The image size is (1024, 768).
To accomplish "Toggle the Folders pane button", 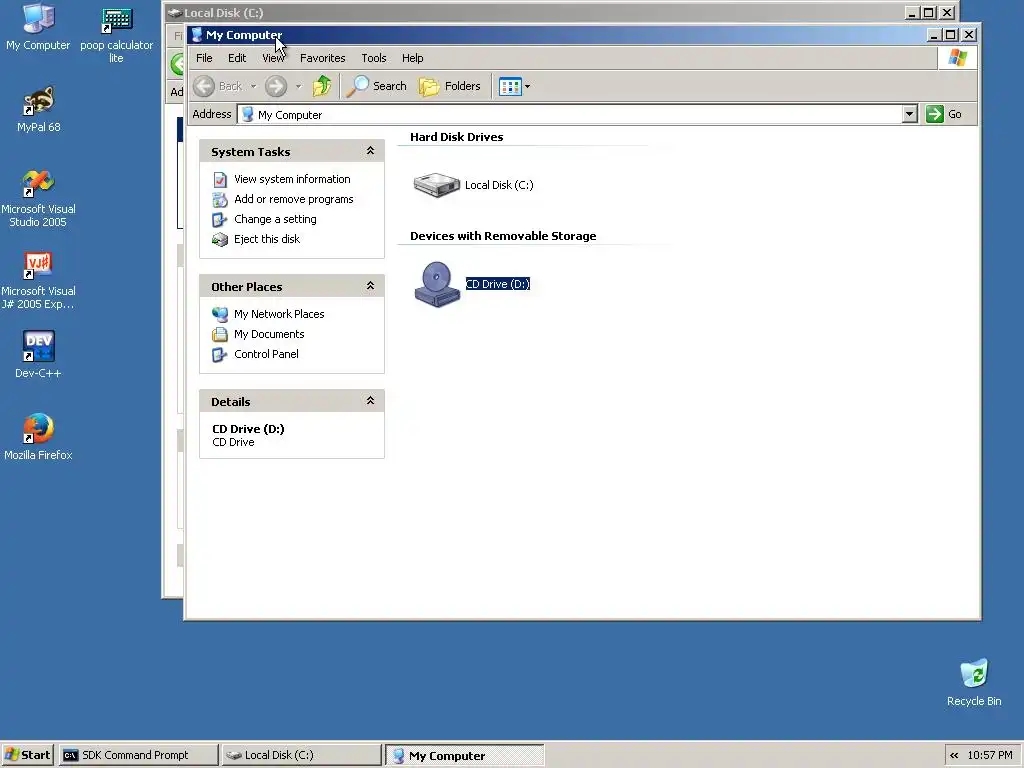I will pos(450,86).
